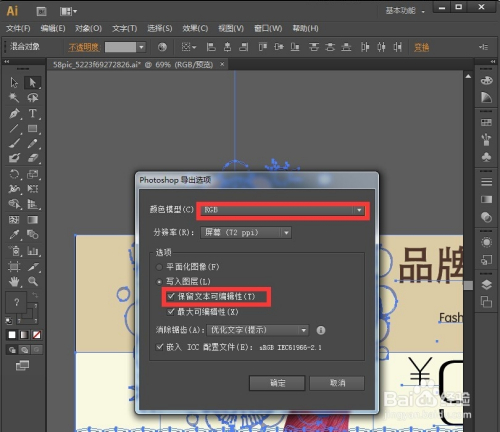Click the change screen mode icon

pyautogui.click(x=22, y=365)
